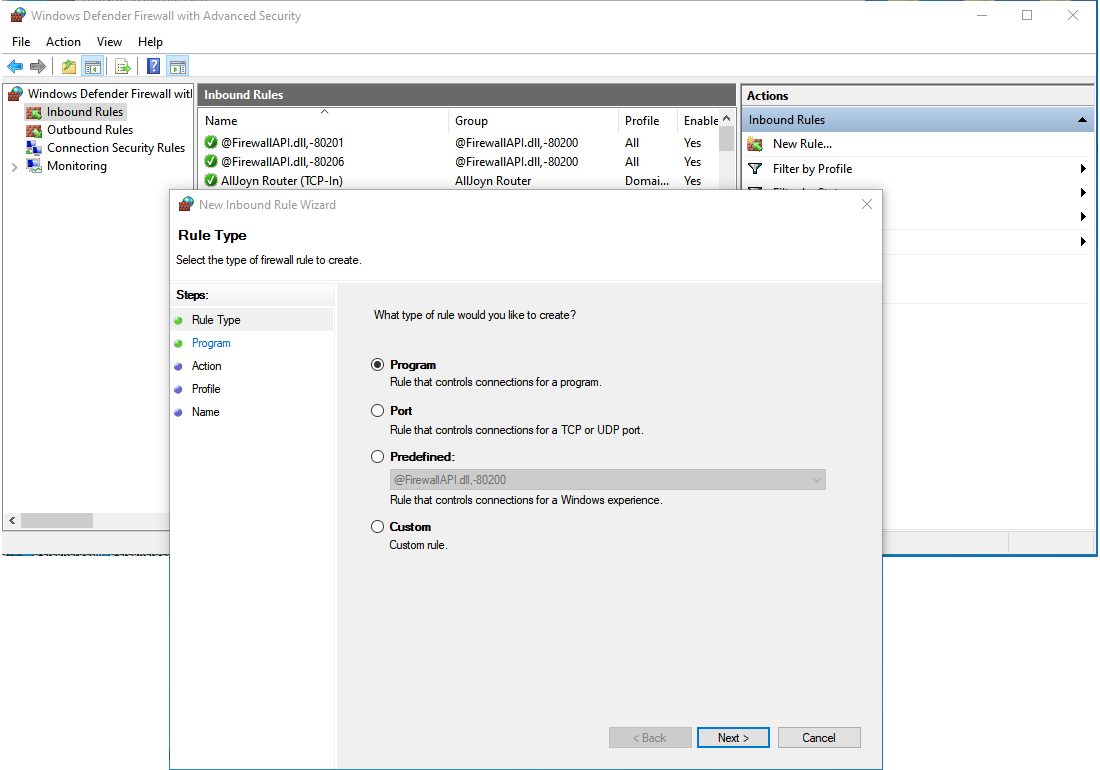
Task: Open the Action menu
Action: [x=63, y=42]
